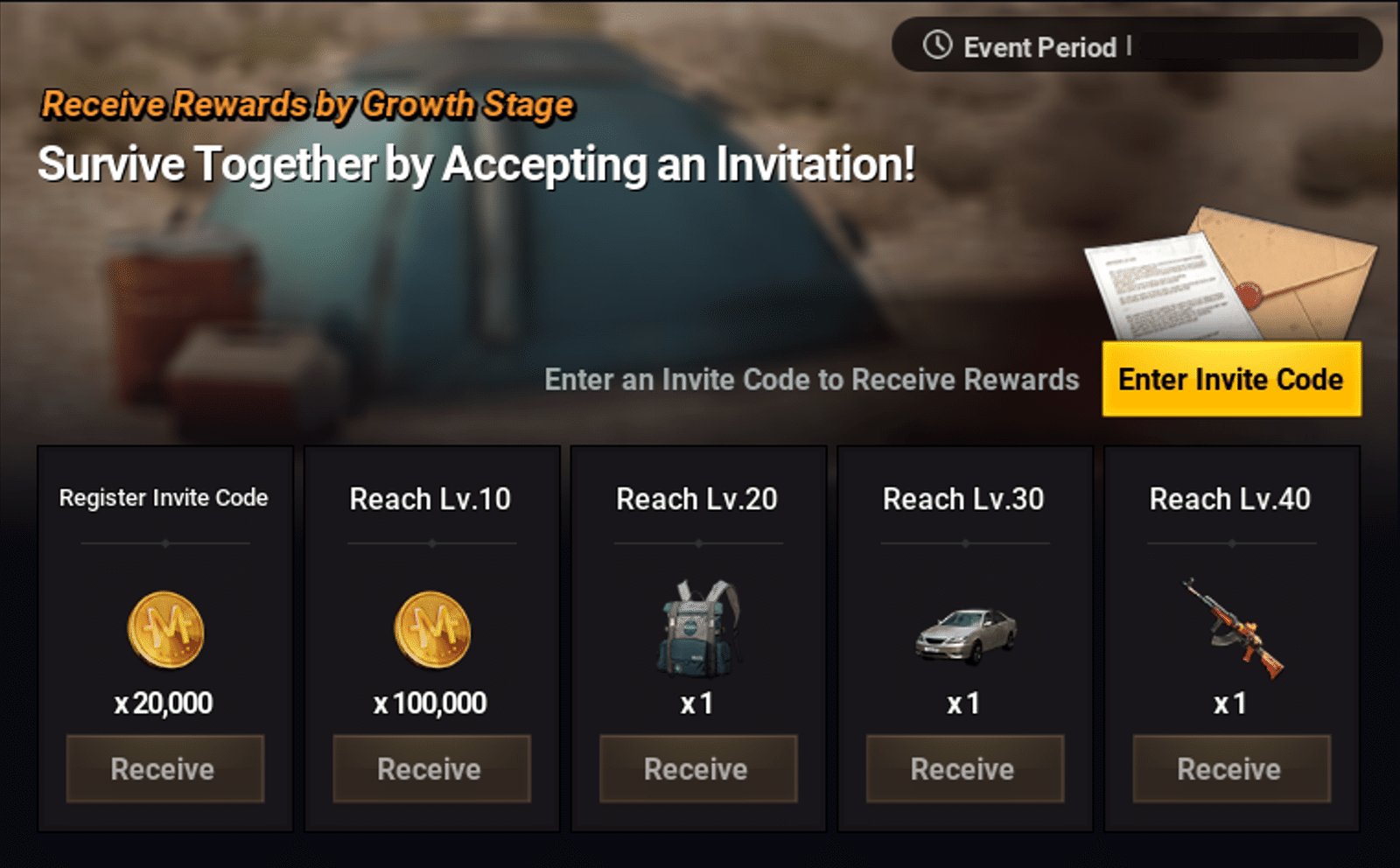Select the silver car reward icon
The width and height of the screenshot is (1400, 868).
(966, 636)
